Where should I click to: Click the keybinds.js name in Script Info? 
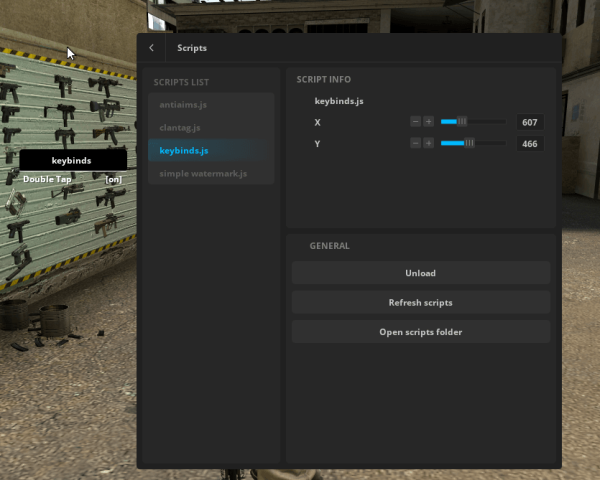click(339, 101)
